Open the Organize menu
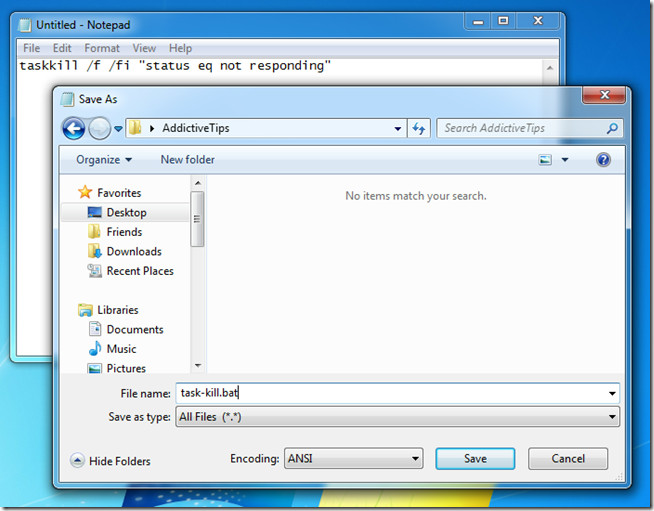Screen dimensions: 654x511 coord(104,160)
